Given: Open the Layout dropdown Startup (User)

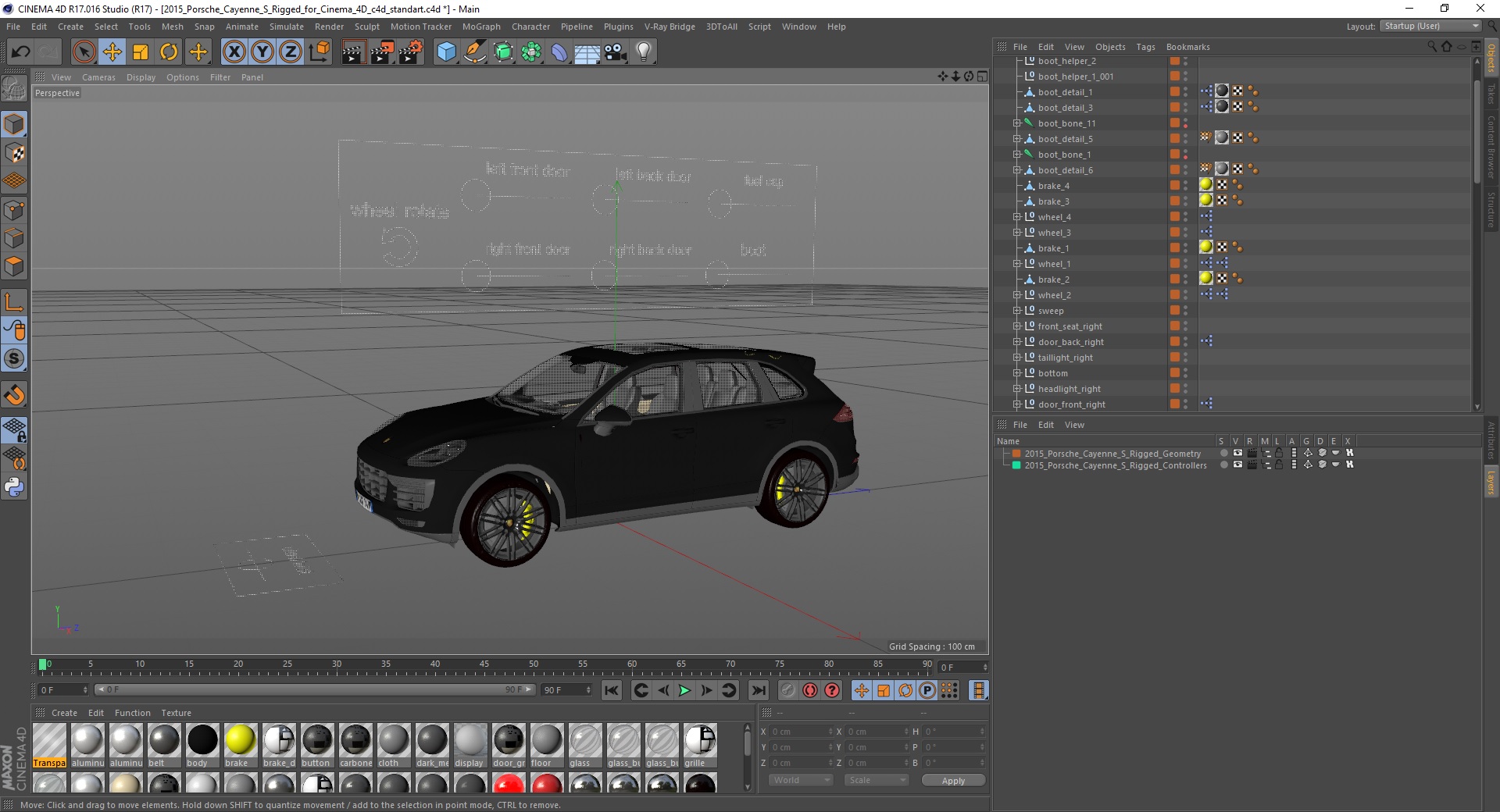Looking at the screenshot, I should (x=1431, y=26).
